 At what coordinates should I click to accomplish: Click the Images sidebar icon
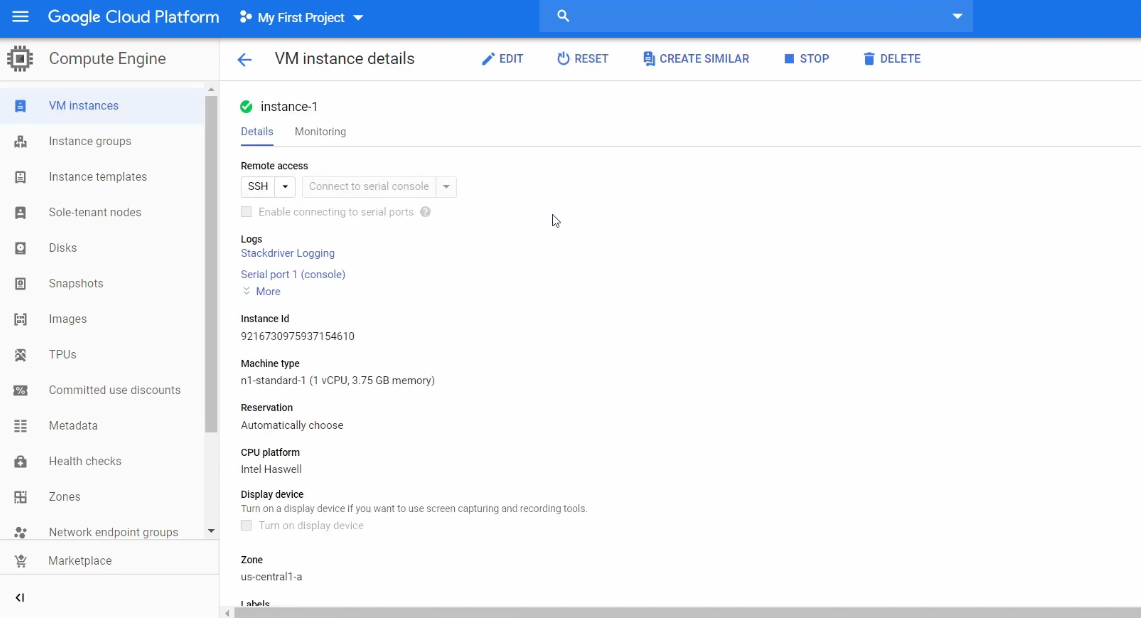coord(20,319)
